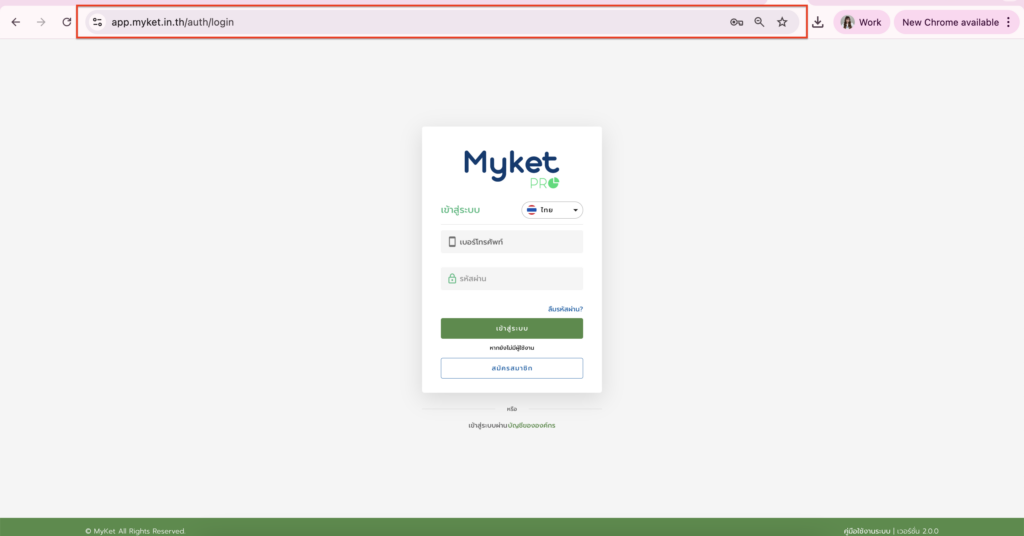Open site information icon in address bar

tap(97, 22)
